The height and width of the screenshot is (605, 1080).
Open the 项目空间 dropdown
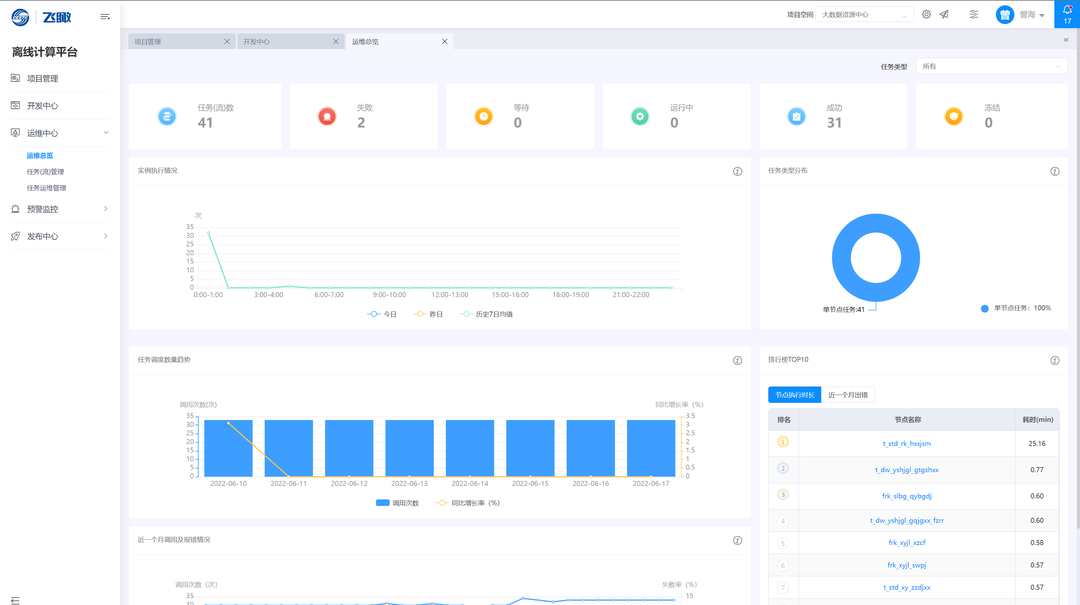pyautogui.click(x=865, y=15)
